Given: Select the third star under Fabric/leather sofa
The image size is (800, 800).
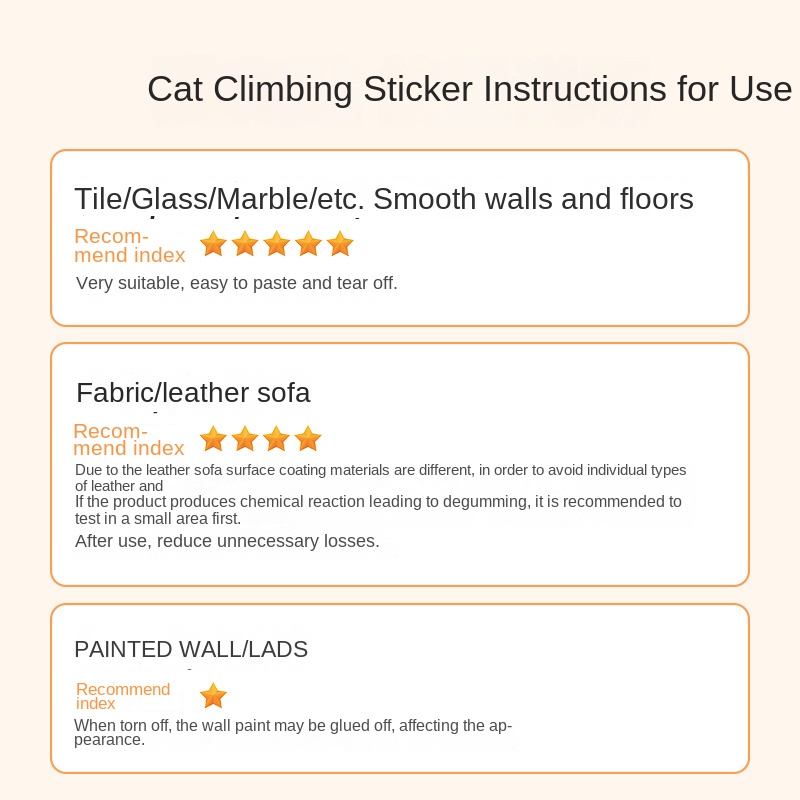Looking at the screenshot, I should pos(277,439).
